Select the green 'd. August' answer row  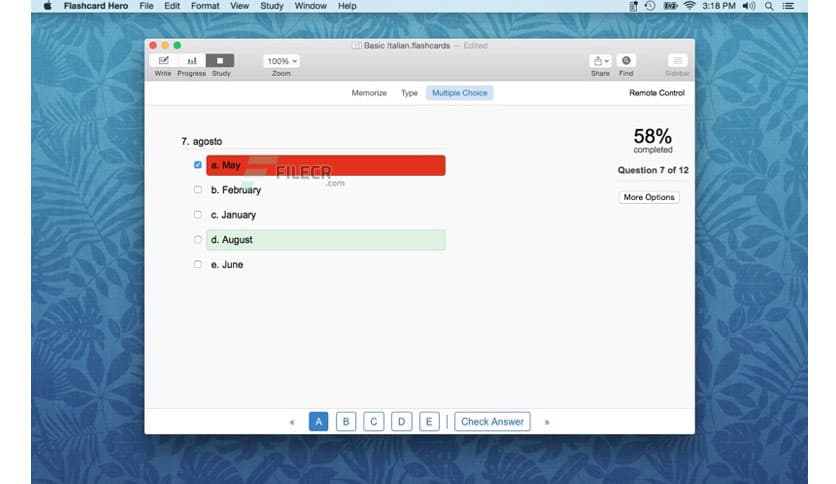[326, 240]
